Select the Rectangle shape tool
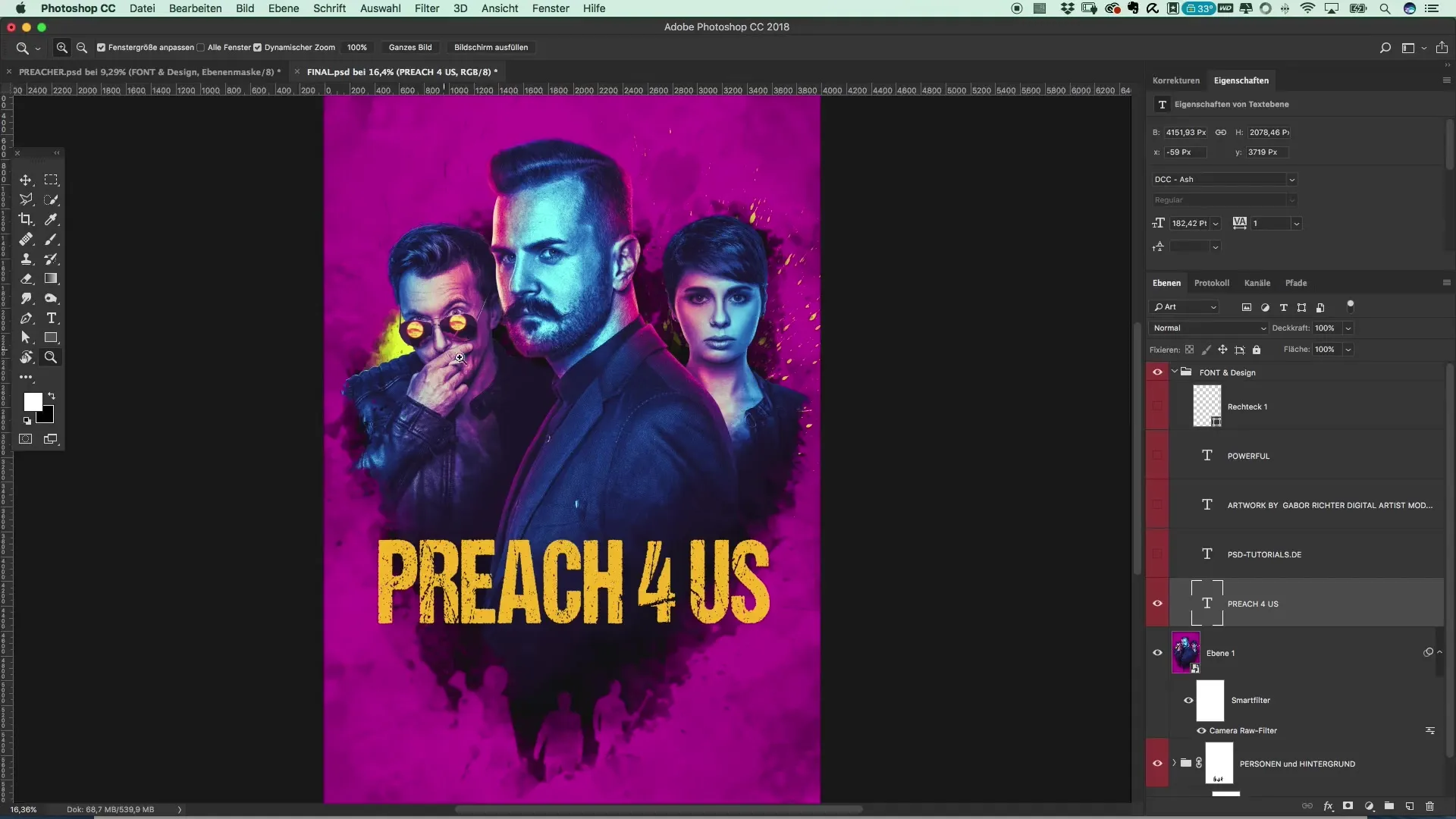Image resolution: width=1456 pixels, height=819 pixels. click(51, 337)
